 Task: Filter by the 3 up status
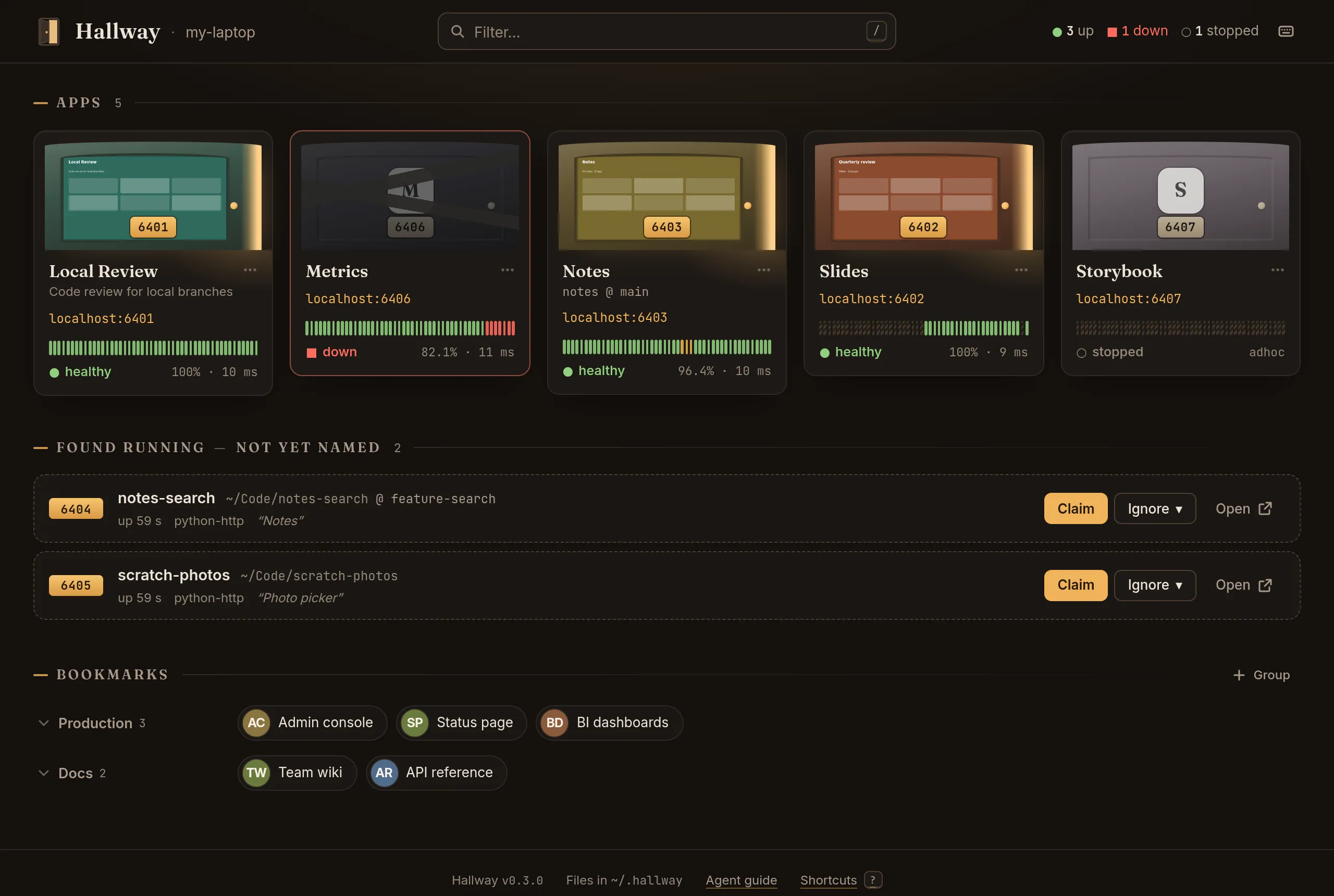point(1072,31)
